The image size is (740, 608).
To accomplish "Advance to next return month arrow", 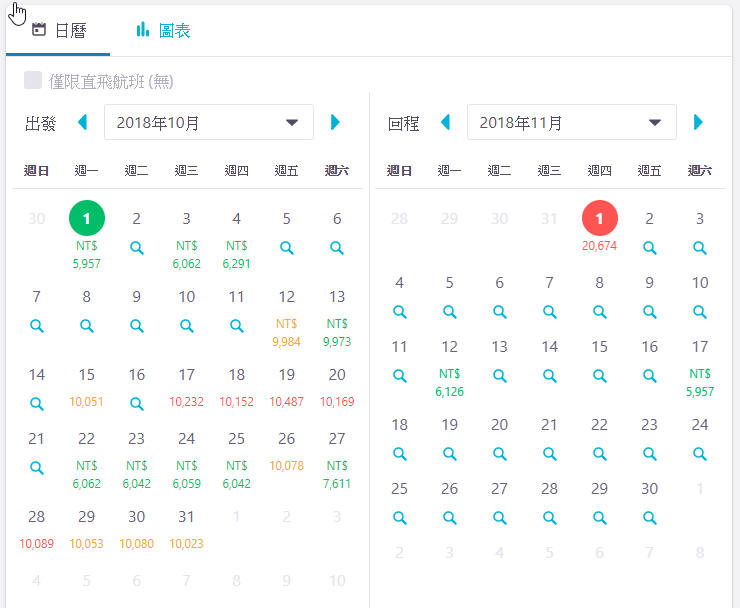I will click(698, 122).
